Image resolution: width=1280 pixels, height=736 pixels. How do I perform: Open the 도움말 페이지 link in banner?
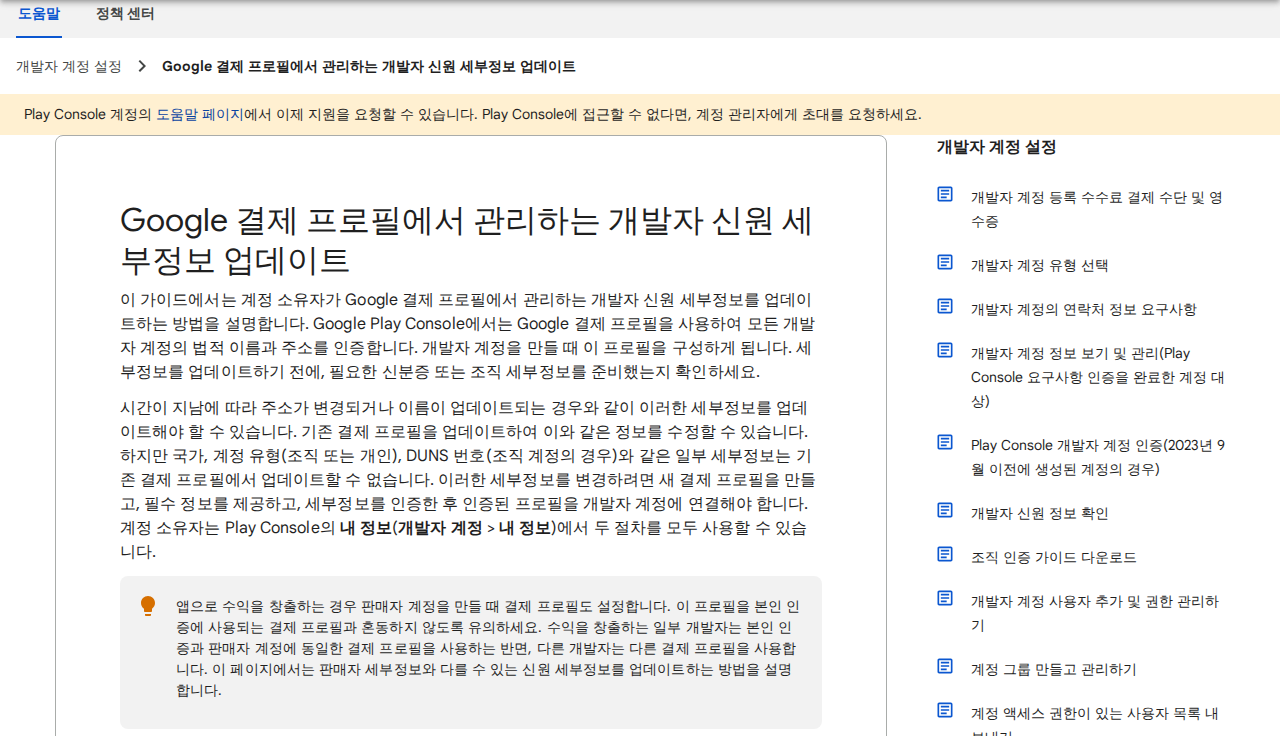pos(199,114)
